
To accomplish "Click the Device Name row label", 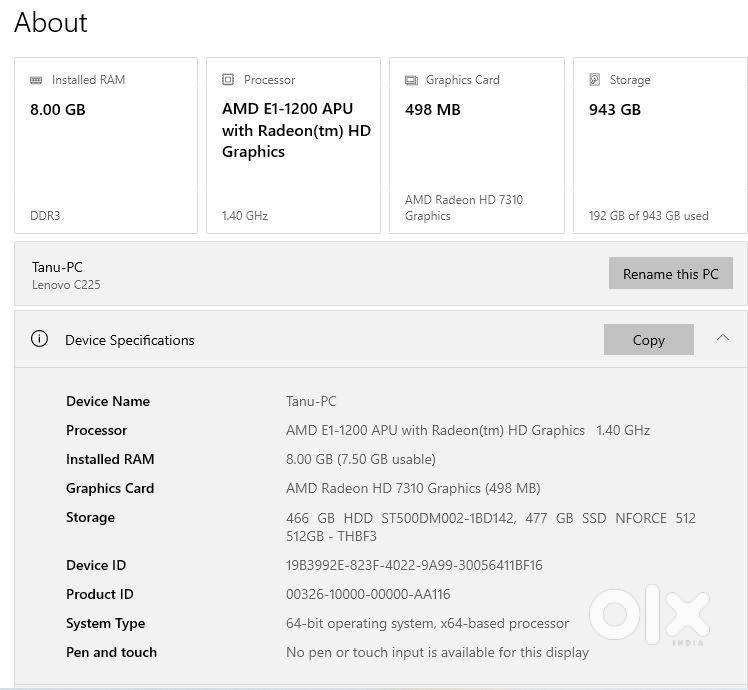I will tap(108, 401).
